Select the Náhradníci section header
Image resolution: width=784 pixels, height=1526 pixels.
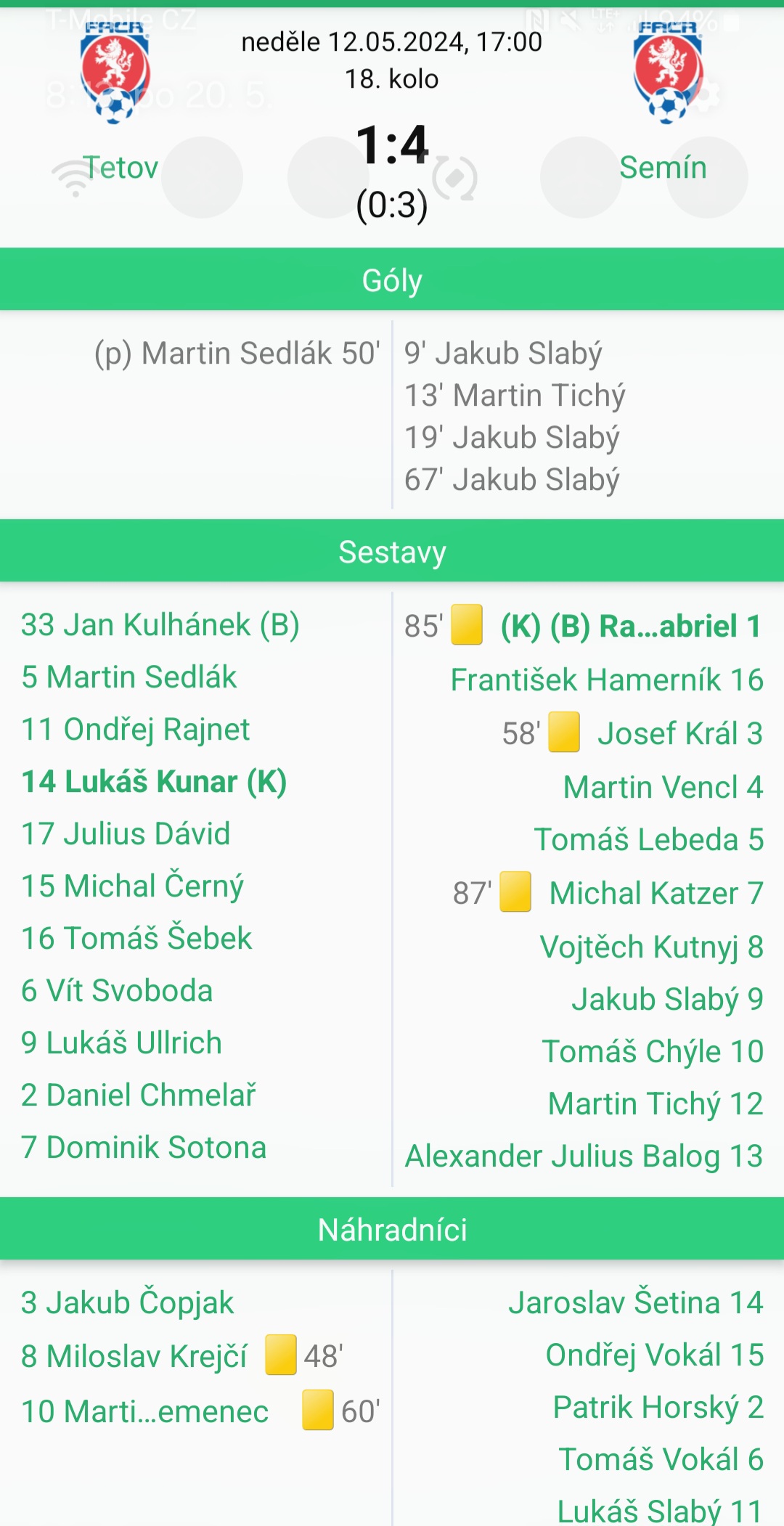[x=392, y=1229]
